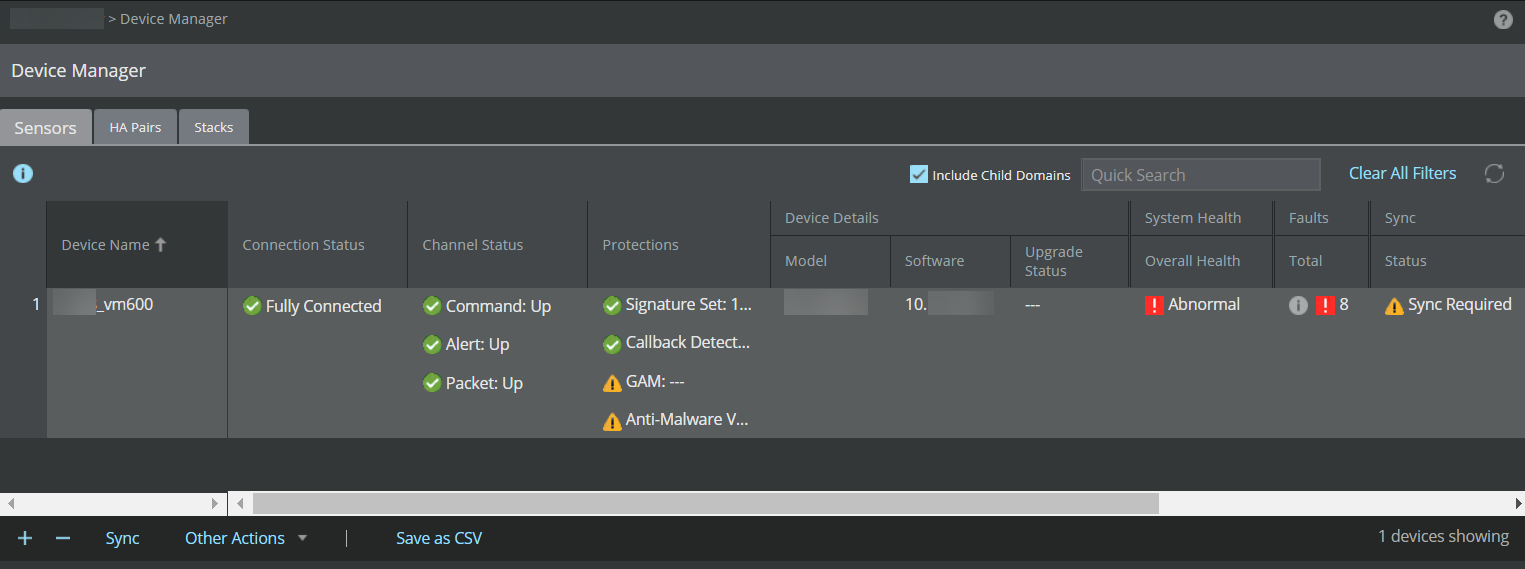Refresh the device list with the reload icon

pos(1494,174)
